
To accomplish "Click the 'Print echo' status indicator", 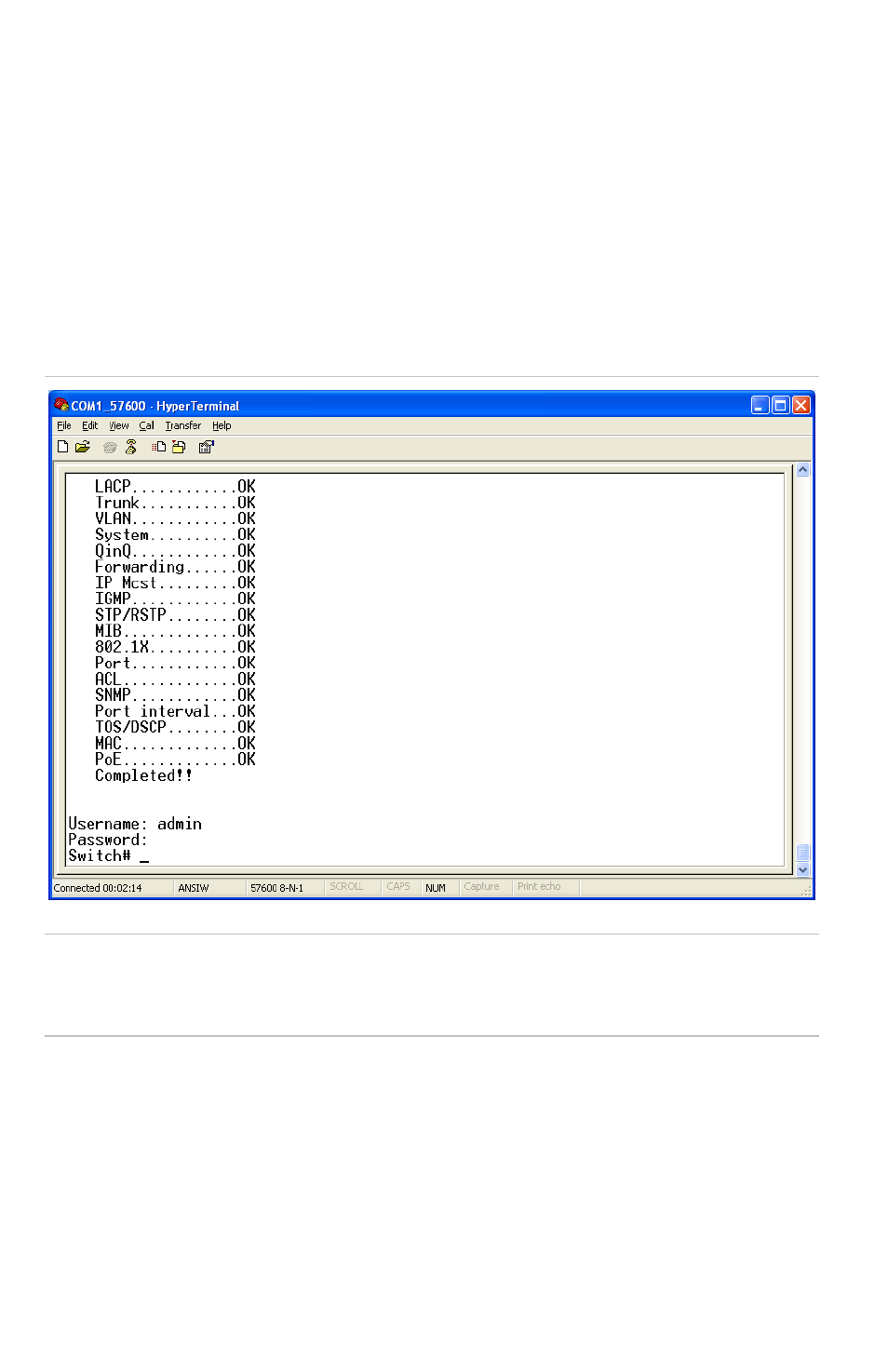I will coord(539,887).
